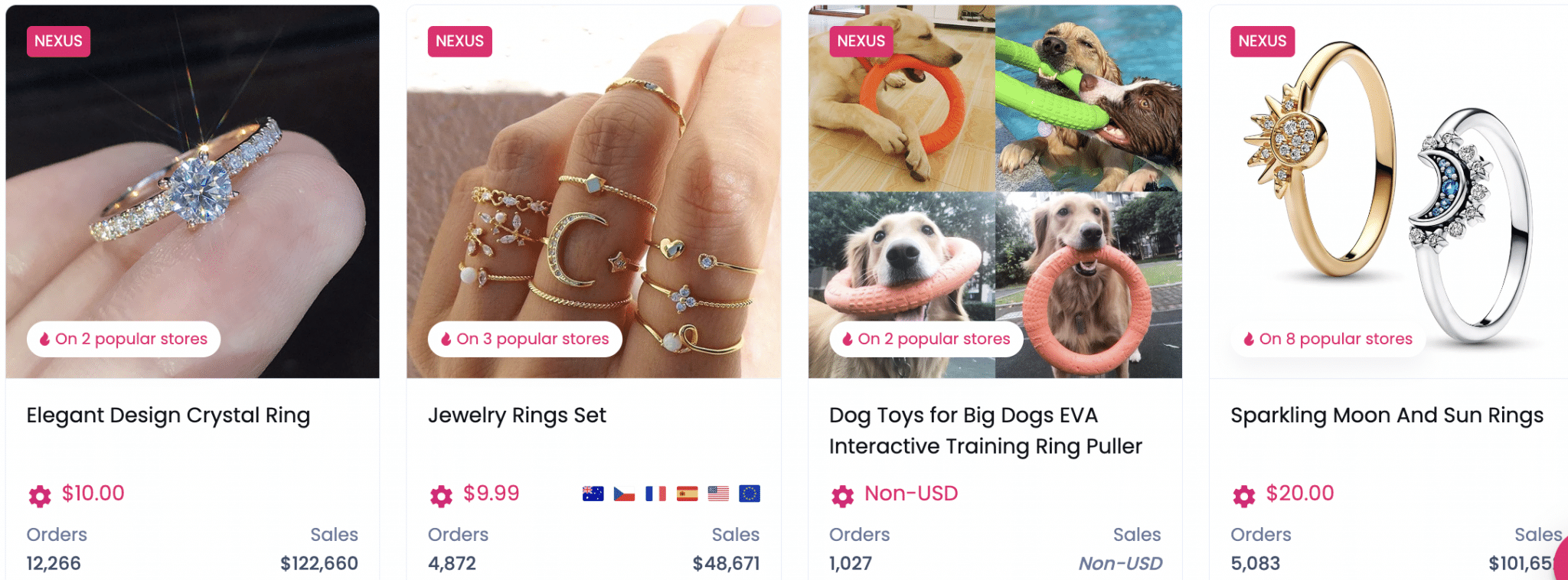
Task: Click NEXUS badge on Crystal Ring card
Action: tap(59, 41)
